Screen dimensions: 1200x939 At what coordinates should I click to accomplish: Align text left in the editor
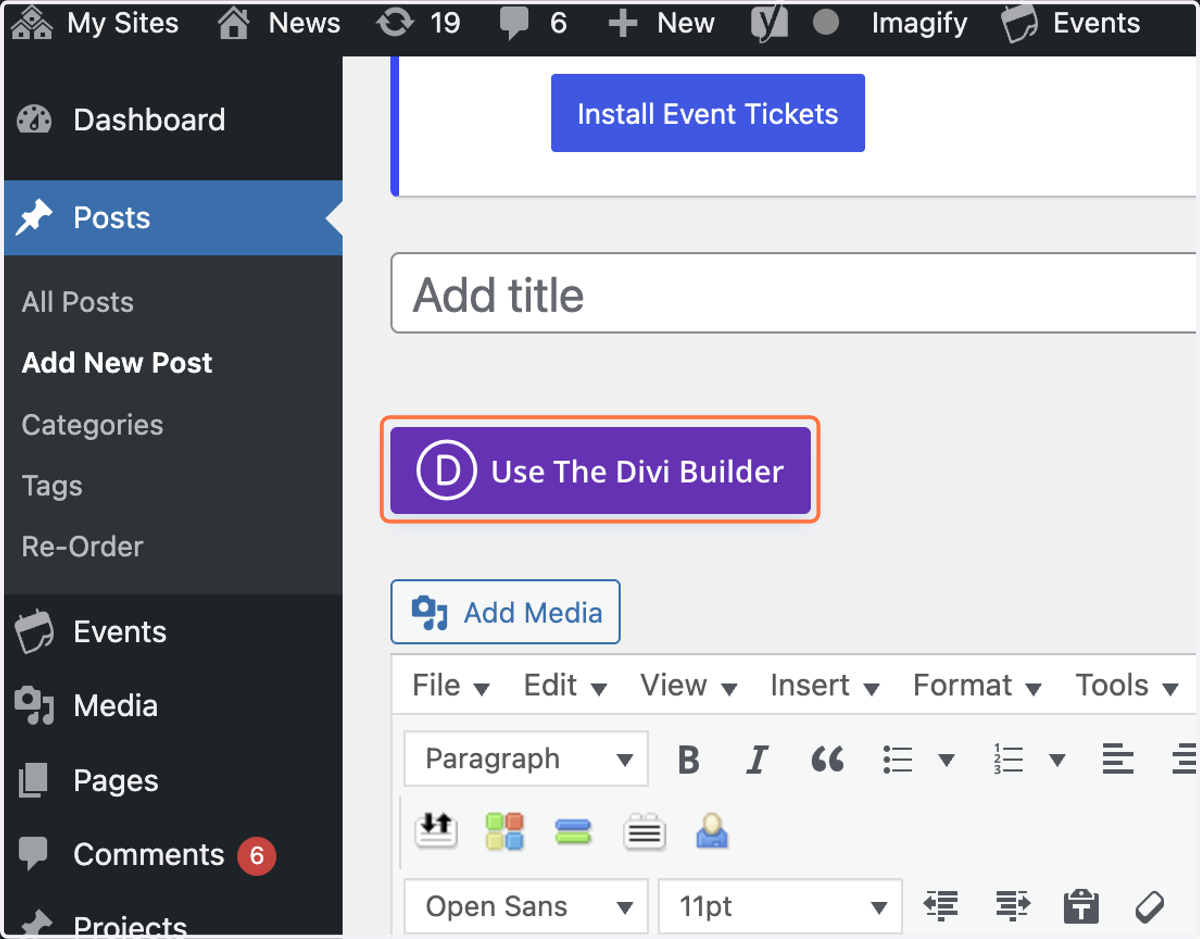[1118, 760]
